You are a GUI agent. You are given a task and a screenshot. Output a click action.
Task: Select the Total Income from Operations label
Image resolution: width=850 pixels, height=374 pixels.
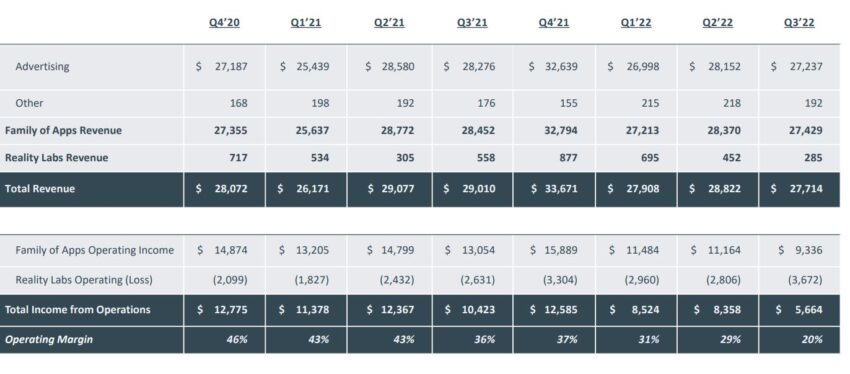tap(78, 309)
